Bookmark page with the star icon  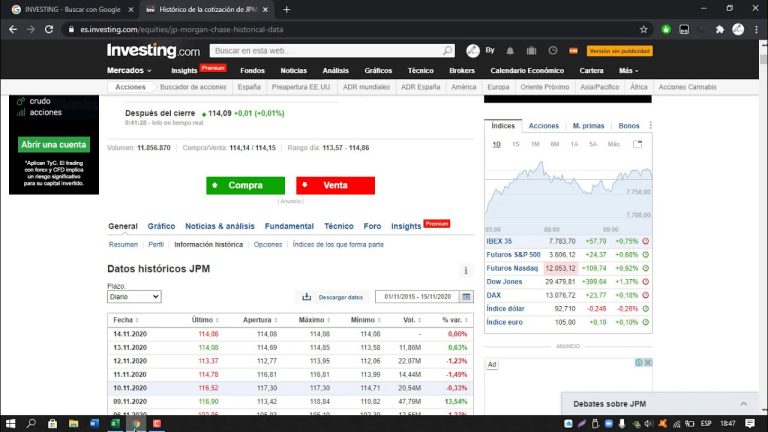[x=643, y=29]
